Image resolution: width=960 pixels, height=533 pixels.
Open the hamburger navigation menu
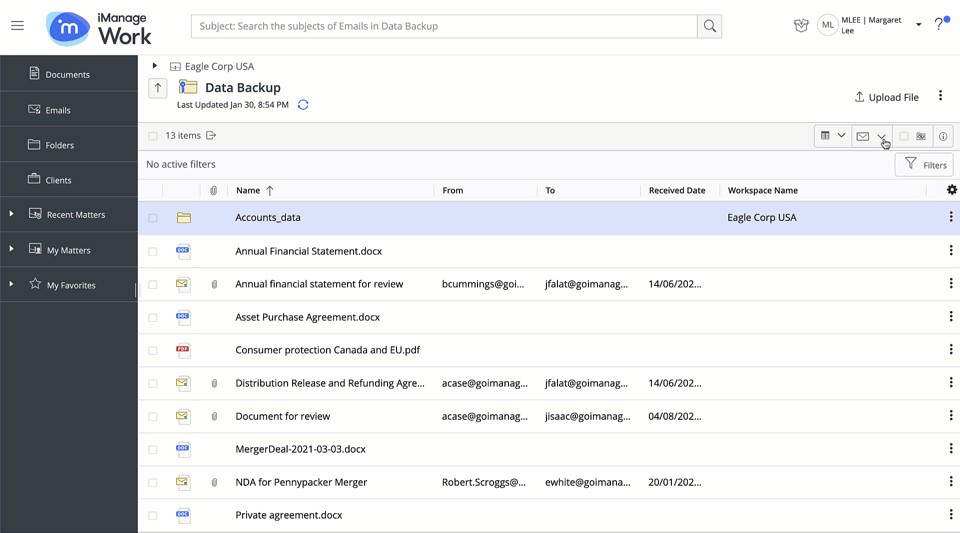pos(17,26)
